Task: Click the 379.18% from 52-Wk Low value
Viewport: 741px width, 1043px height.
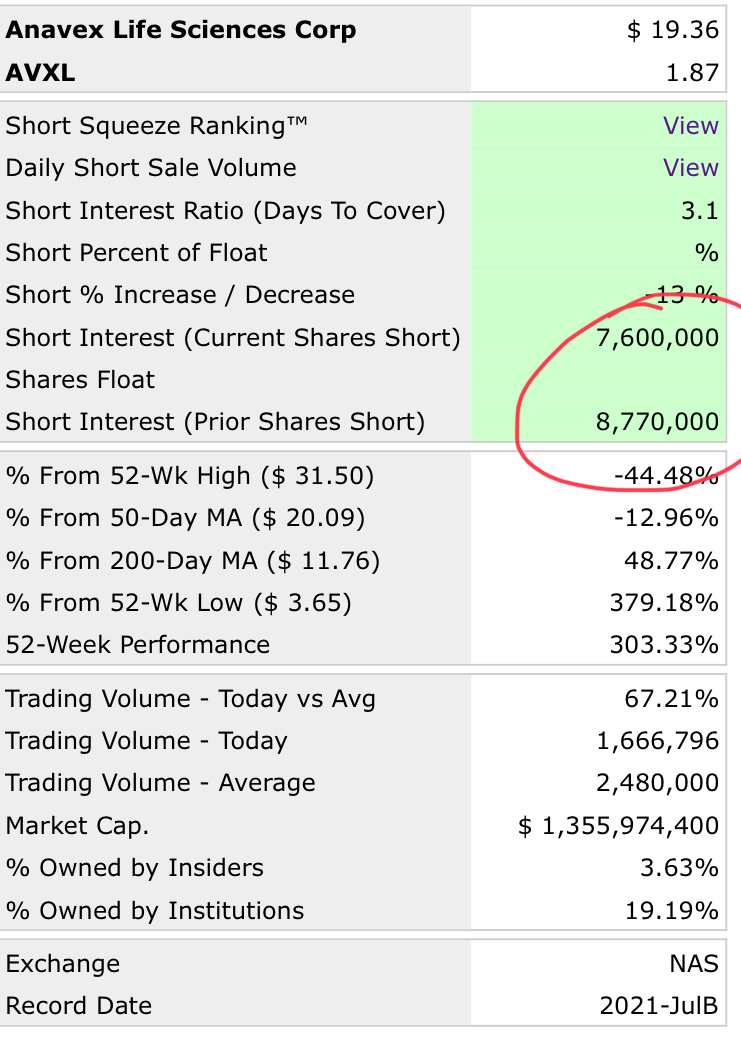Action: 664,603
